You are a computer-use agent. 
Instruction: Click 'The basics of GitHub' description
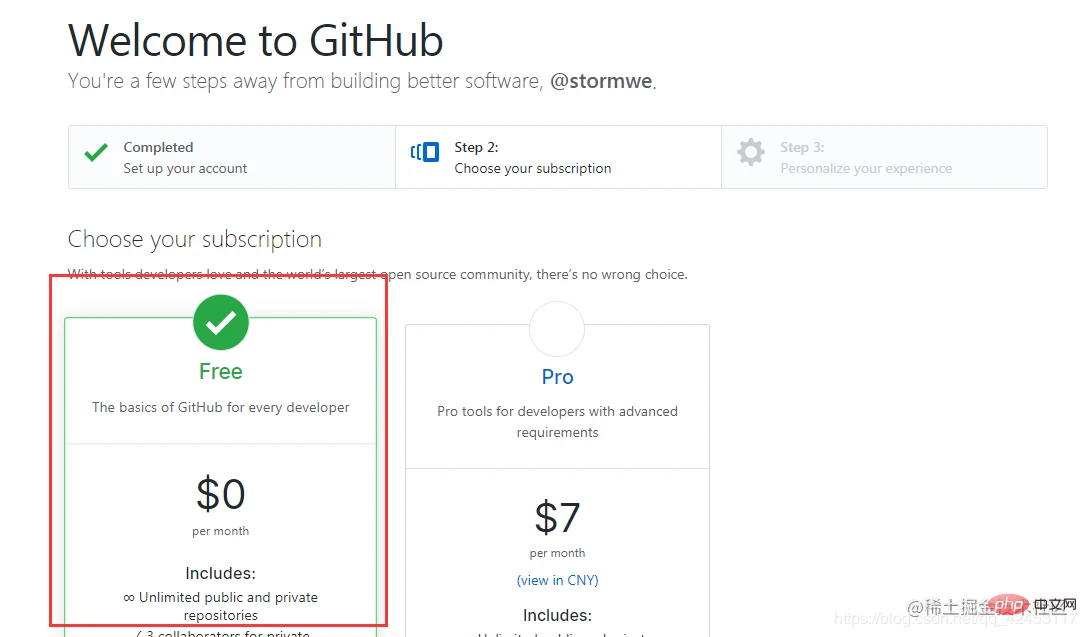221,407
